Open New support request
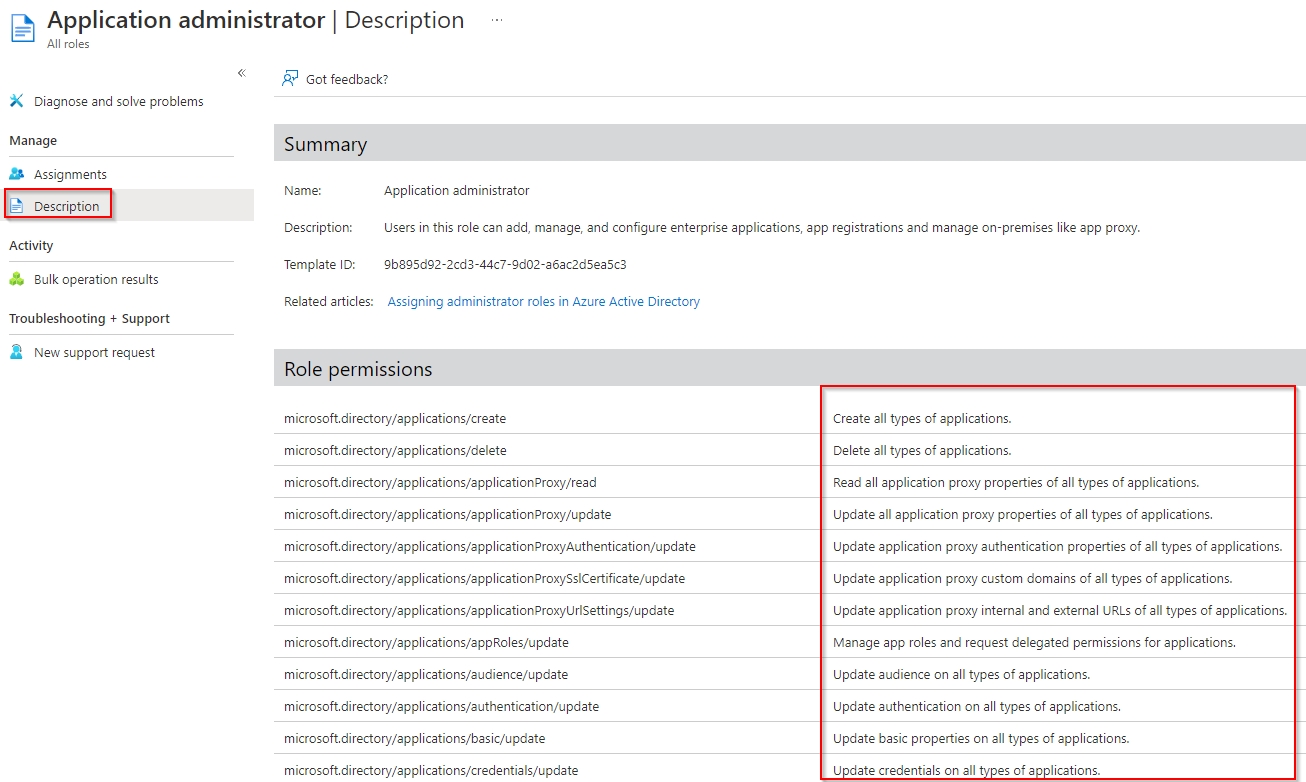The height and width of the screenshot is (782, 1306). pos(94,352)
